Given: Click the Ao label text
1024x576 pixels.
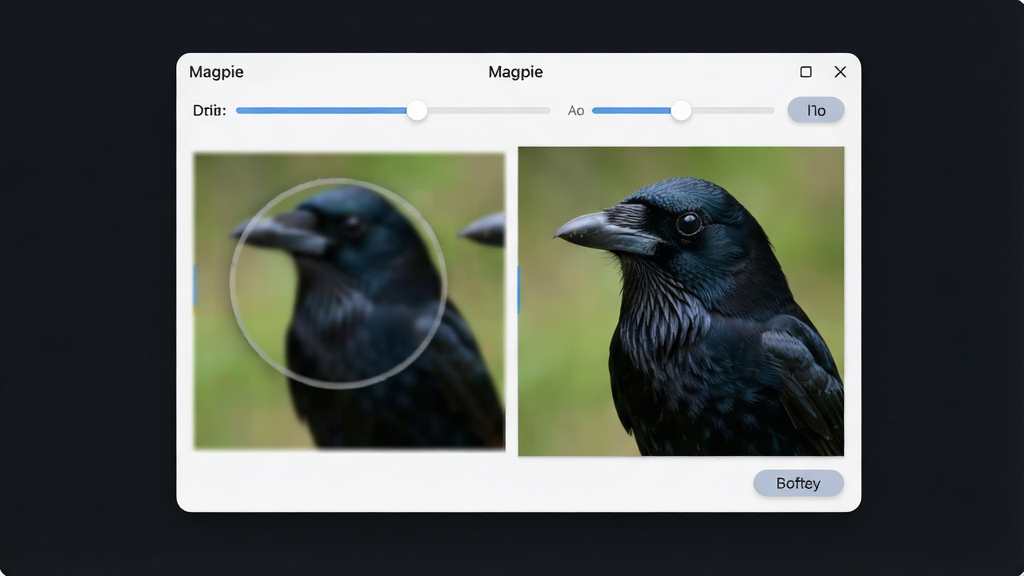Looking at the screenshot, I should (575, 111).
